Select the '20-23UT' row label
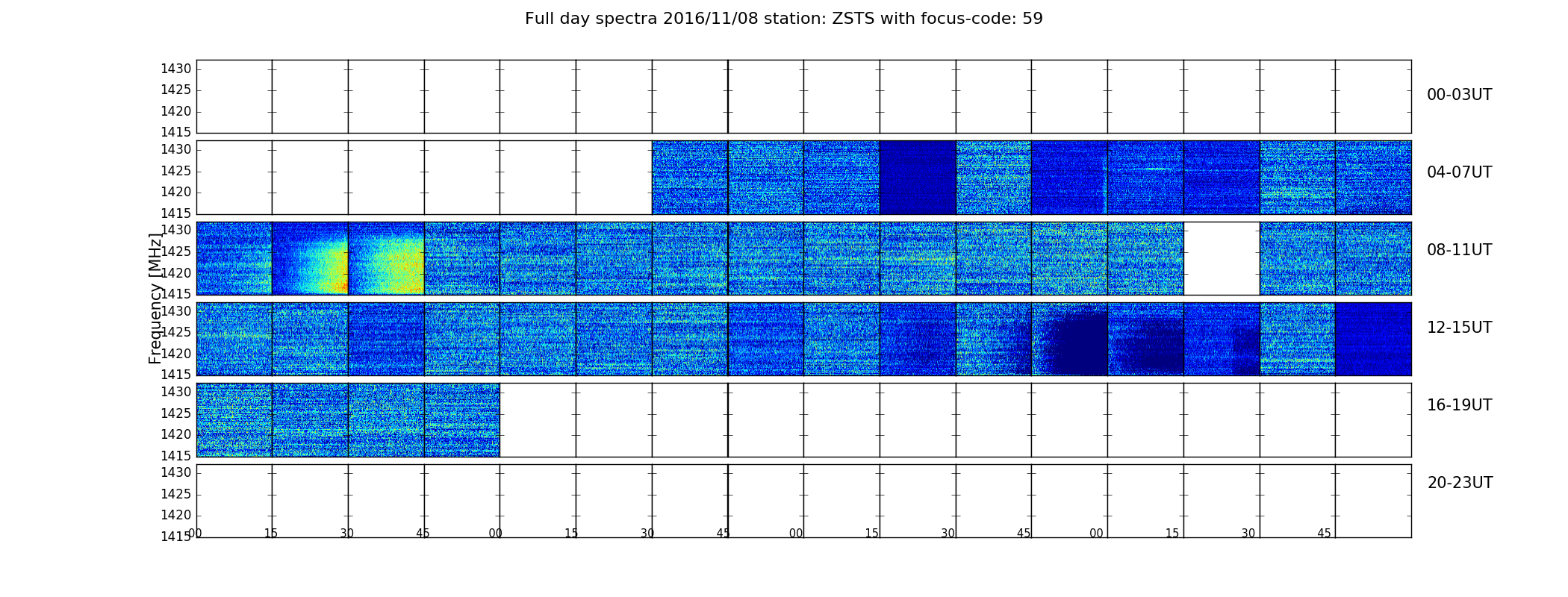1568x597 pixels. [x=1460, y=483]
